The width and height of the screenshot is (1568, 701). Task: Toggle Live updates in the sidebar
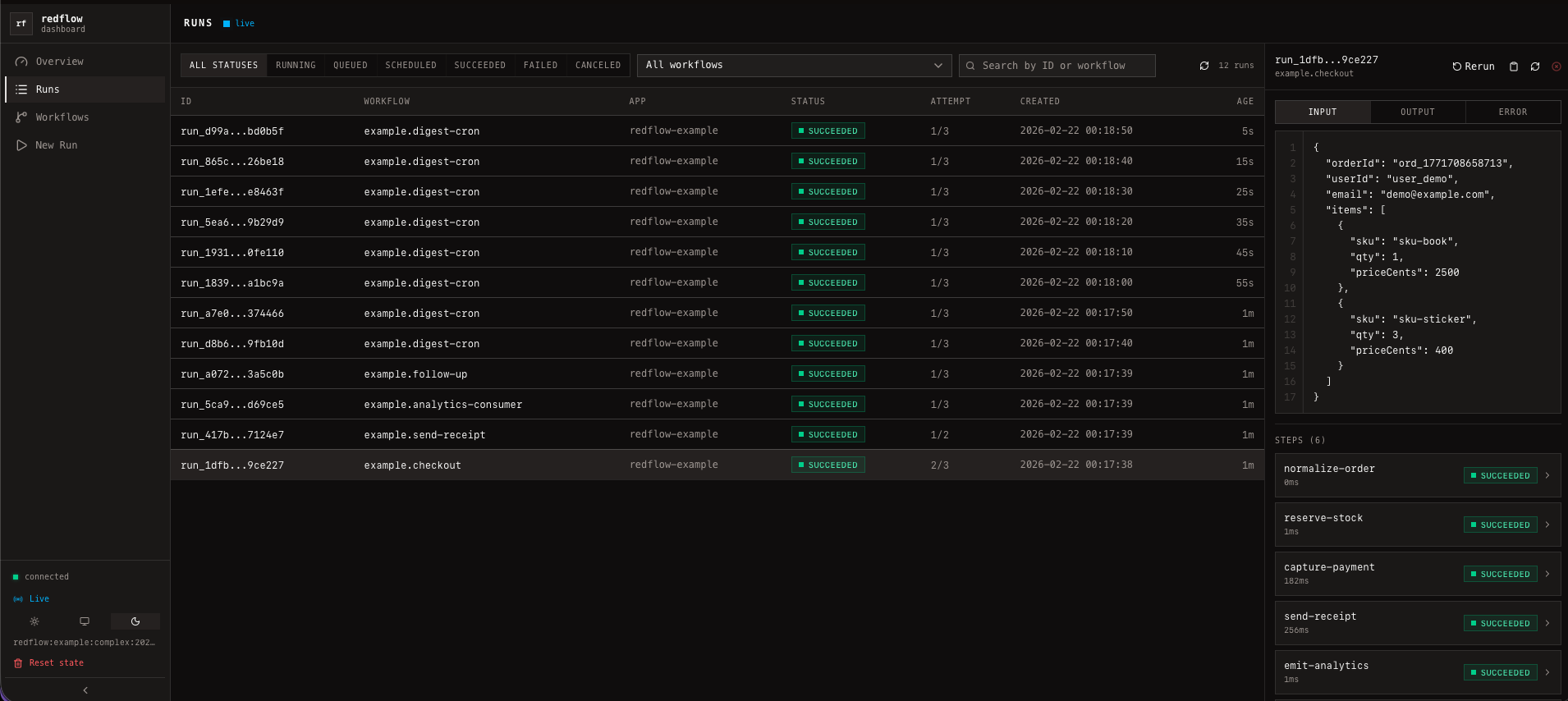coord(32,599)
